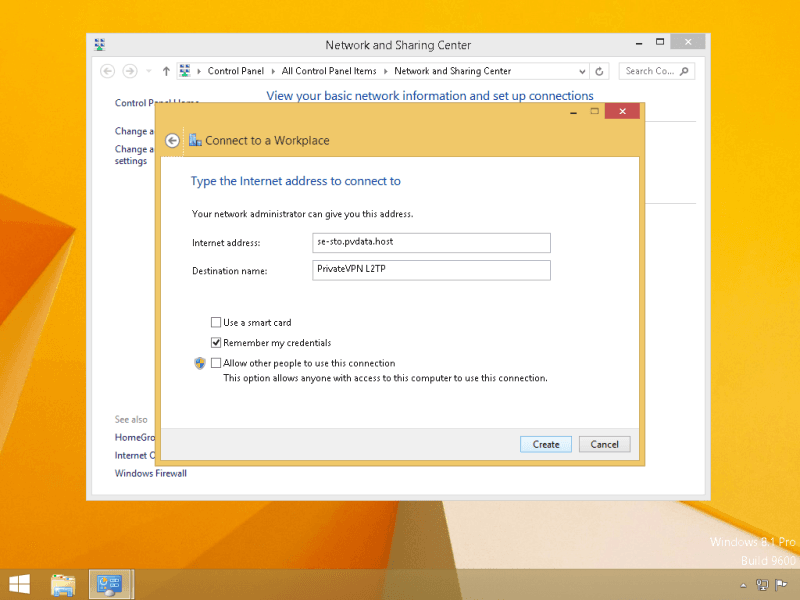Click into the Internet address field

[x=430, y=243]
